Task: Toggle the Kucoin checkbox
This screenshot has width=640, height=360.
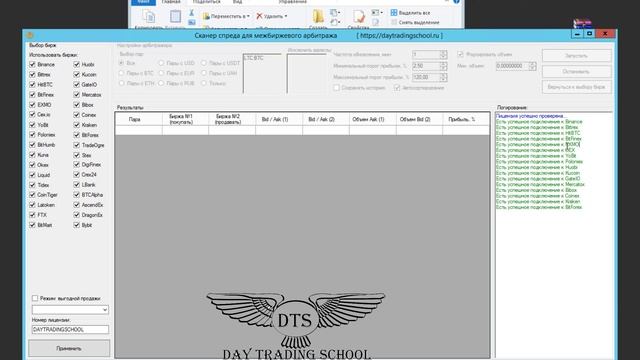Action: (77, 75)
